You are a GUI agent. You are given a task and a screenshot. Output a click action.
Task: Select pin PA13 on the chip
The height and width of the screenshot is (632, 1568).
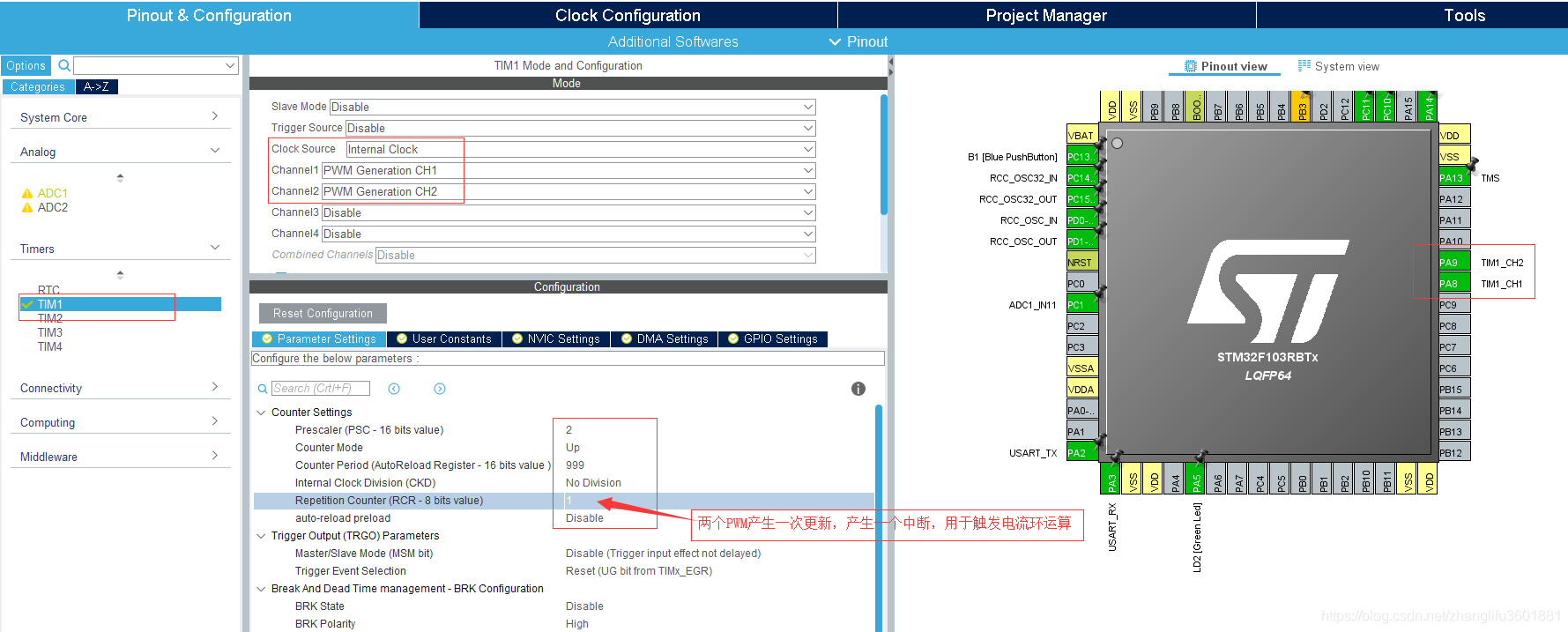(x=1453, y=178)
